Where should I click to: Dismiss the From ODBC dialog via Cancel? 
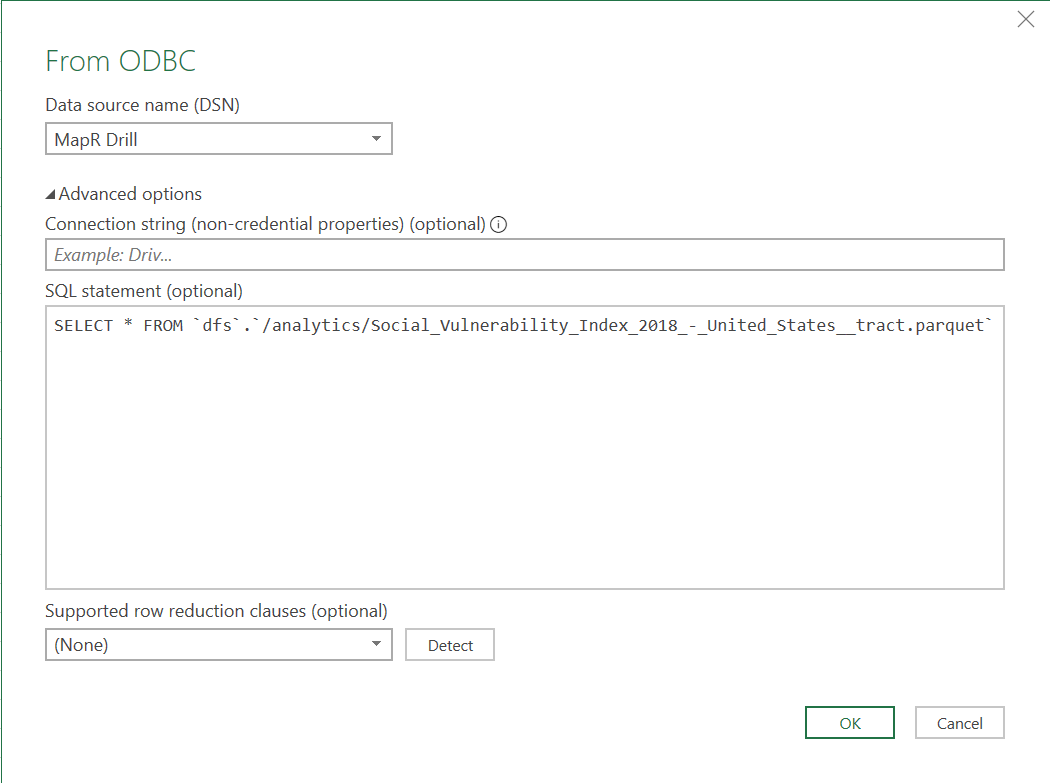[x=959, y=722]
